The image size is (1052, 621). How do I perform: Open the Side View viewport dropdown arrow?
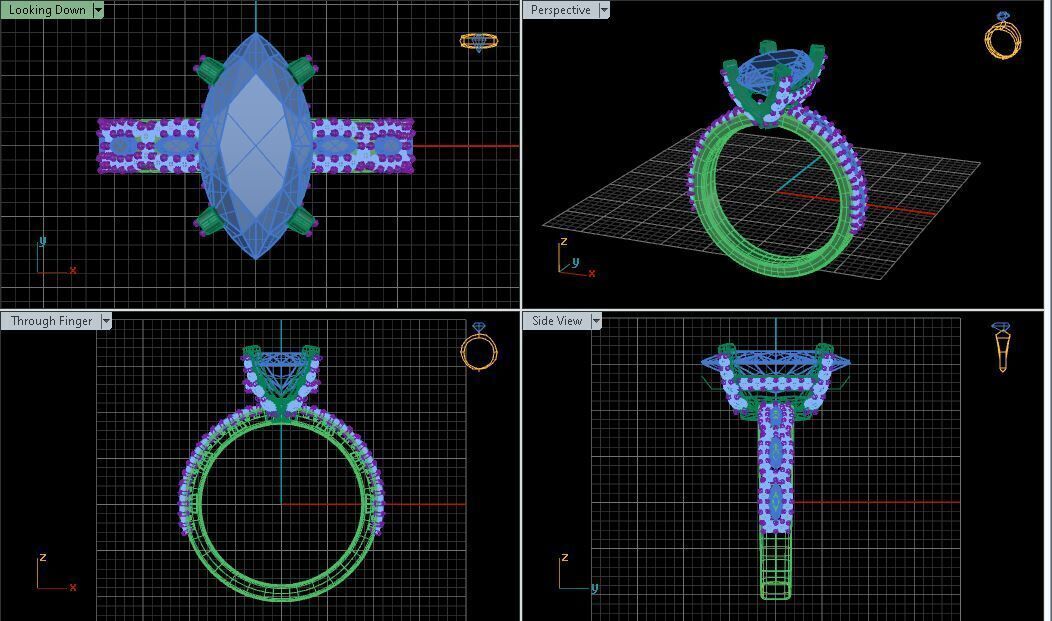point(596,321)
